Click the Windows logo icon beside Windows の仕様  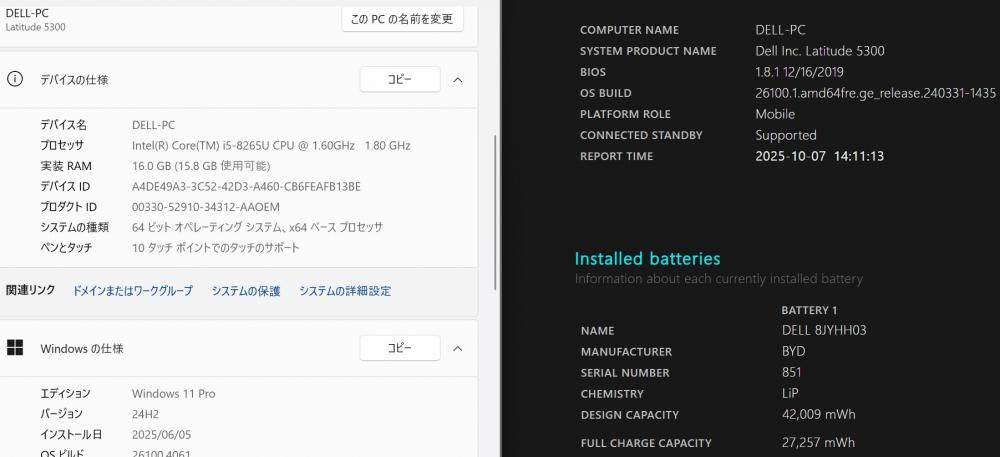click(x=15, y=348)
